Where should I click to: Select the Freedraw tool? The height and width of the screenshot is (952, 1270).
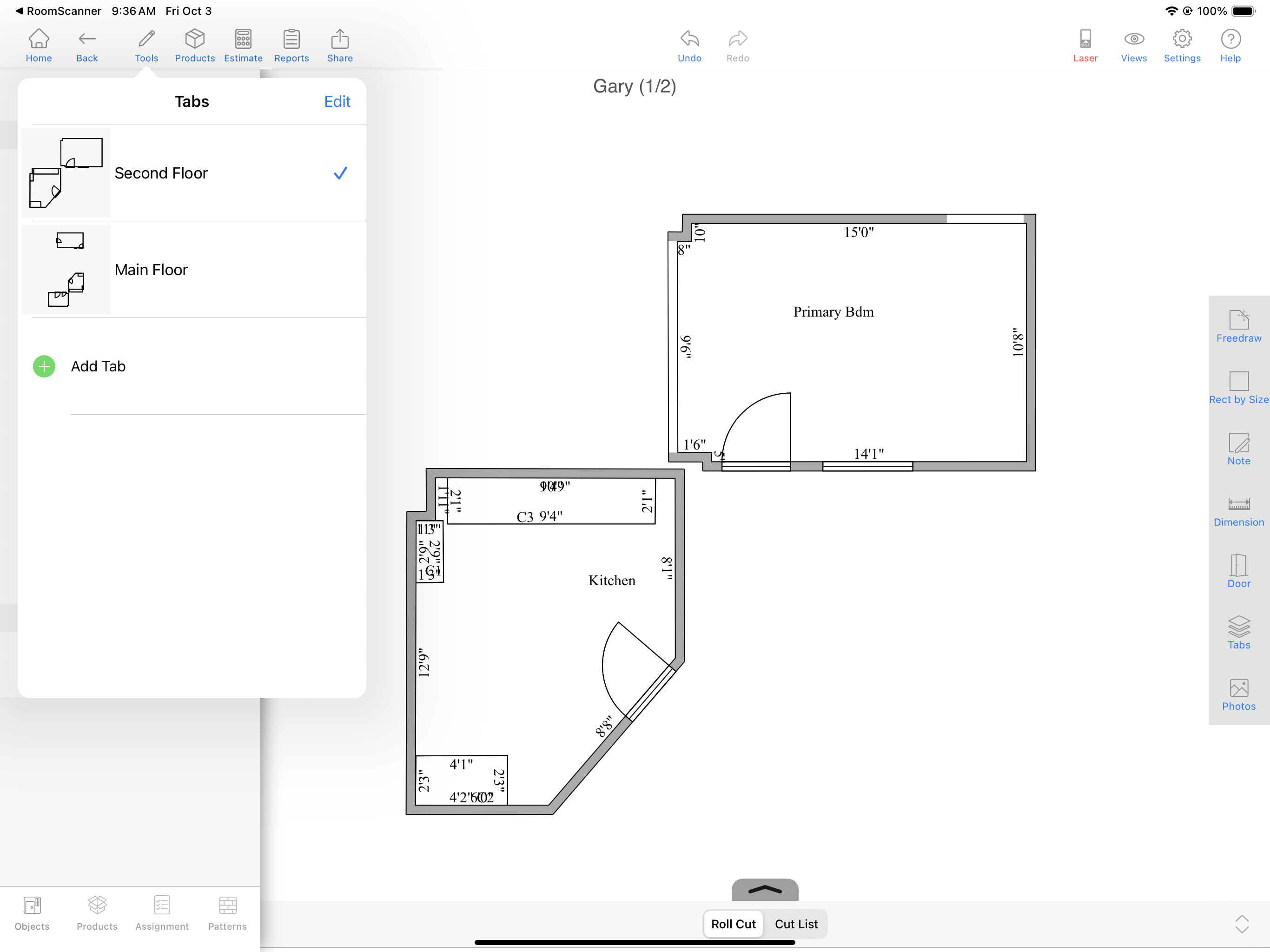[1238, 326]
